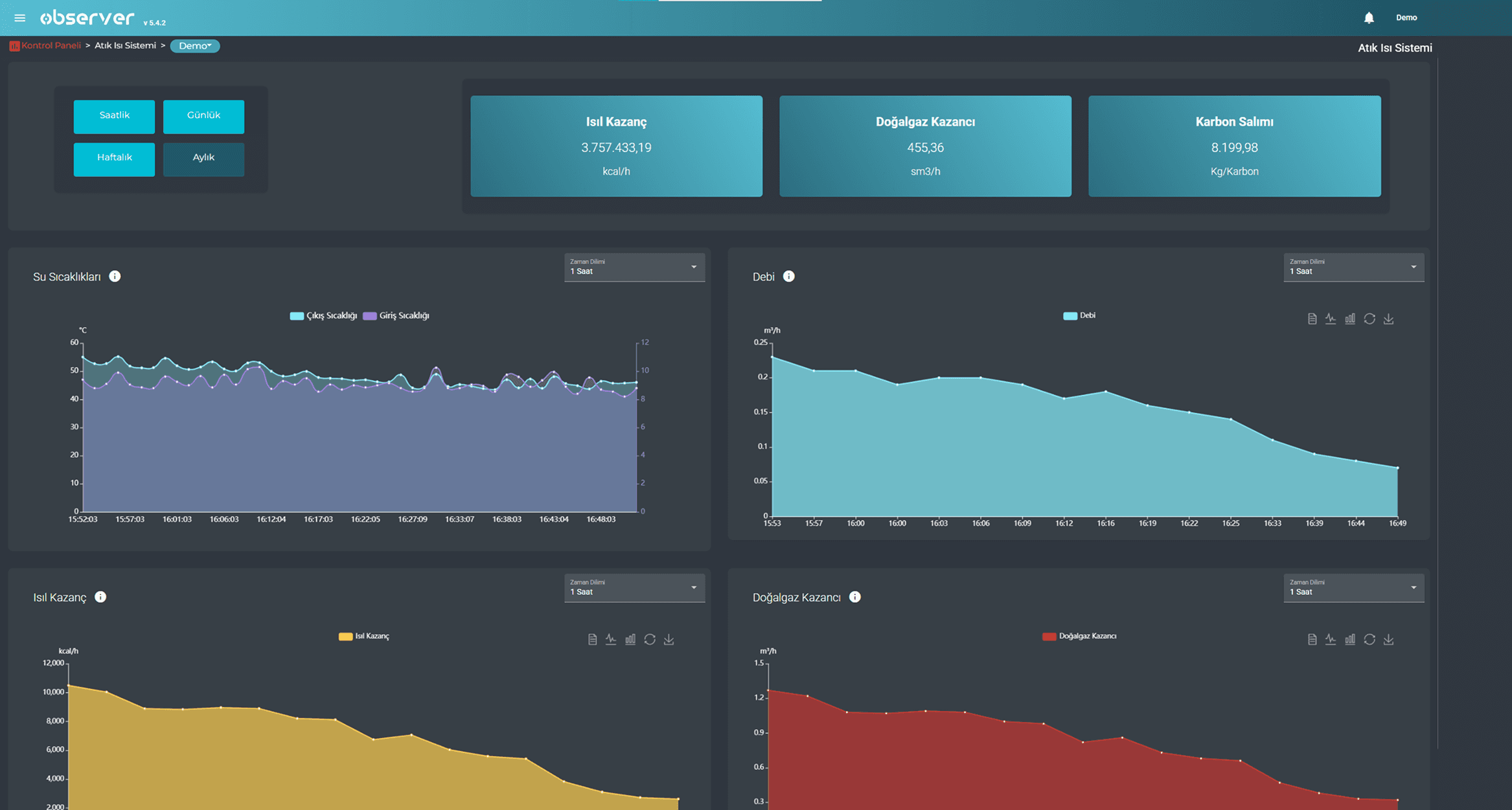Click Atık Isı Sistemi breadcrumb
This screenshot has width=1512, height=810.
point(125,46)
